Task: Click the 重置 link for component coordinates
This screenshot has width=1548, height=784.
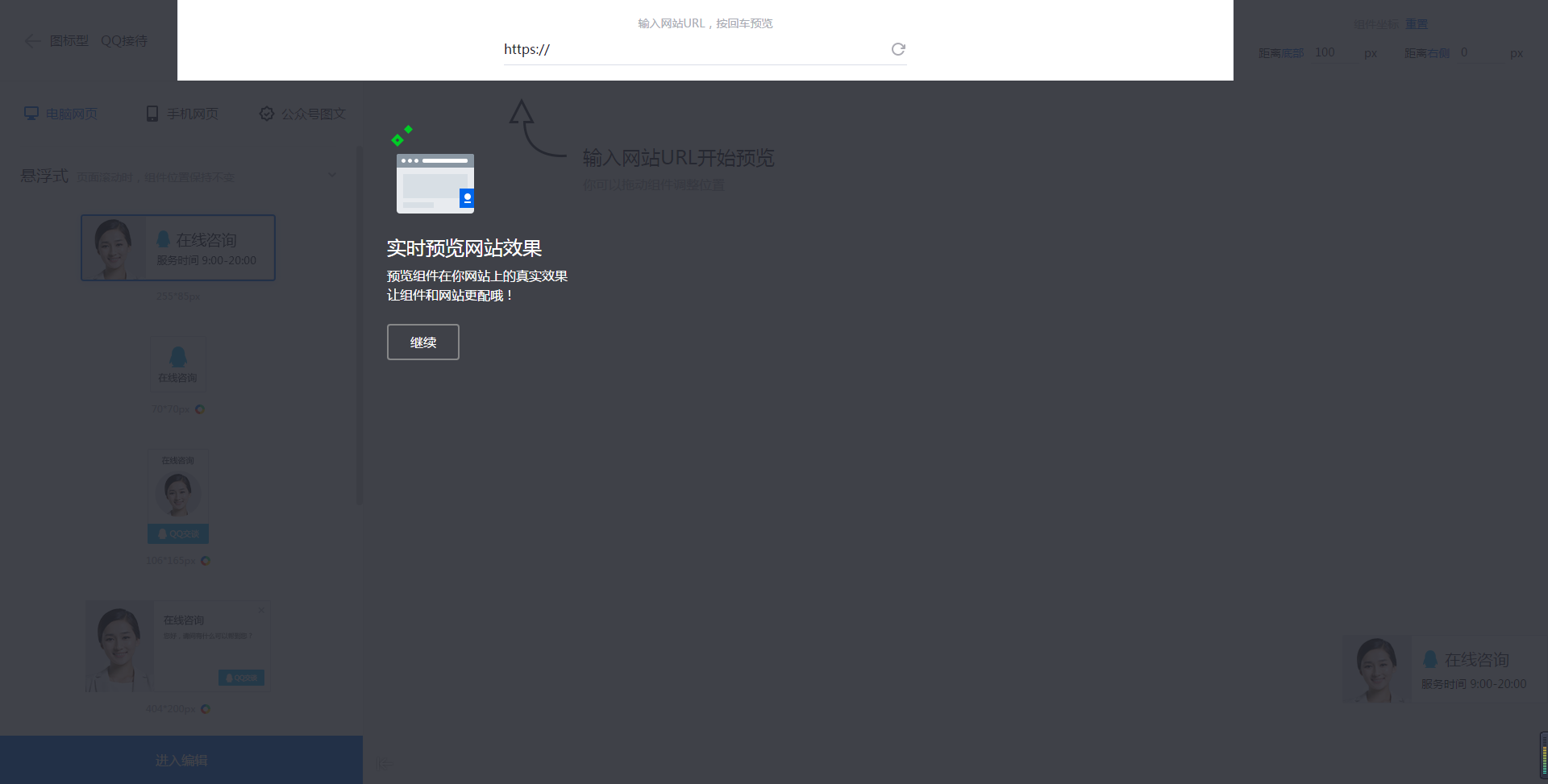Action: pyautogui.click(x=1417, y=24)
